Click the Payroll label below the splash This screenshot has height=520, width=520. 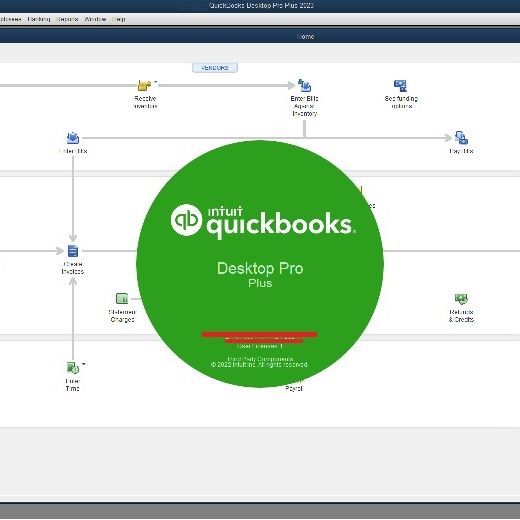coord(294,388)
